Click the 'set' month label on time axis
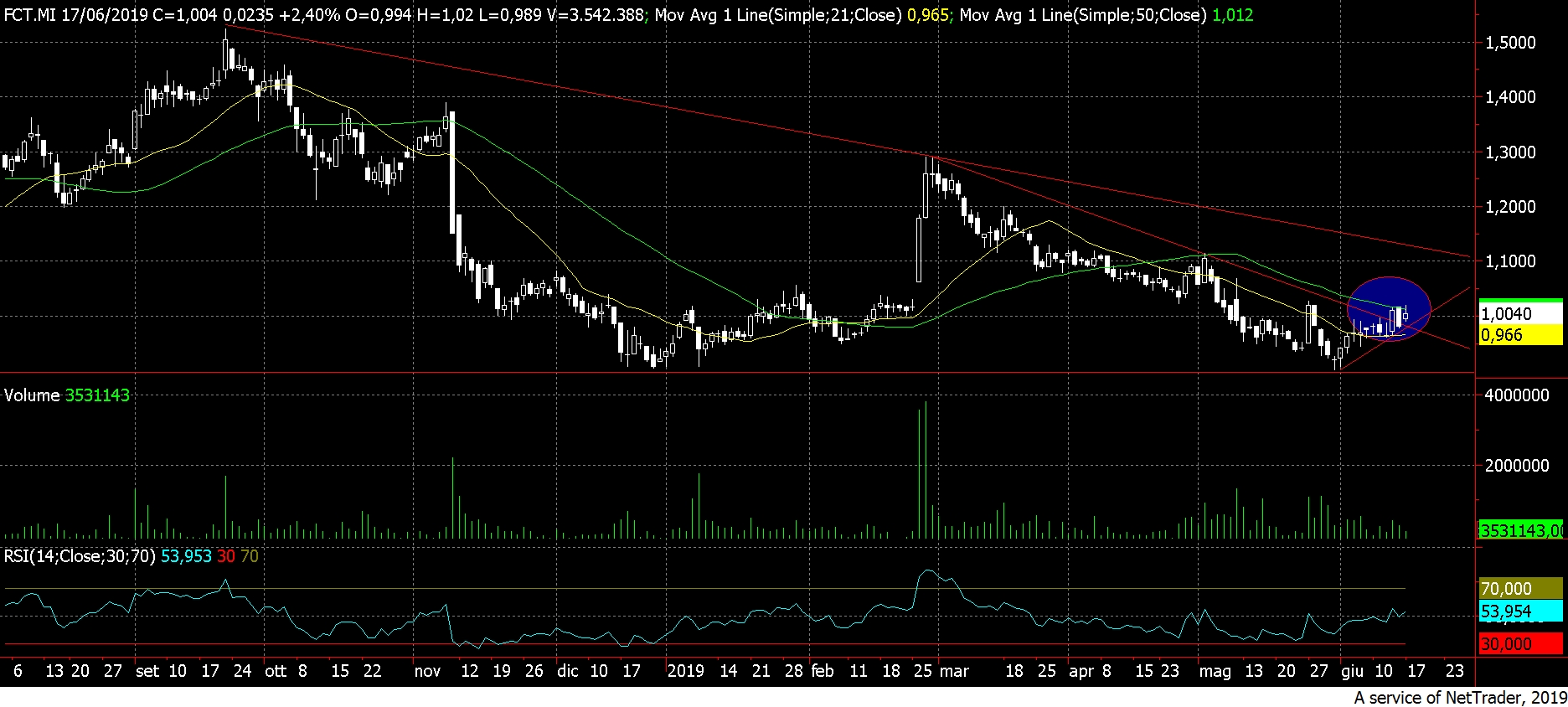 [147, 671]
